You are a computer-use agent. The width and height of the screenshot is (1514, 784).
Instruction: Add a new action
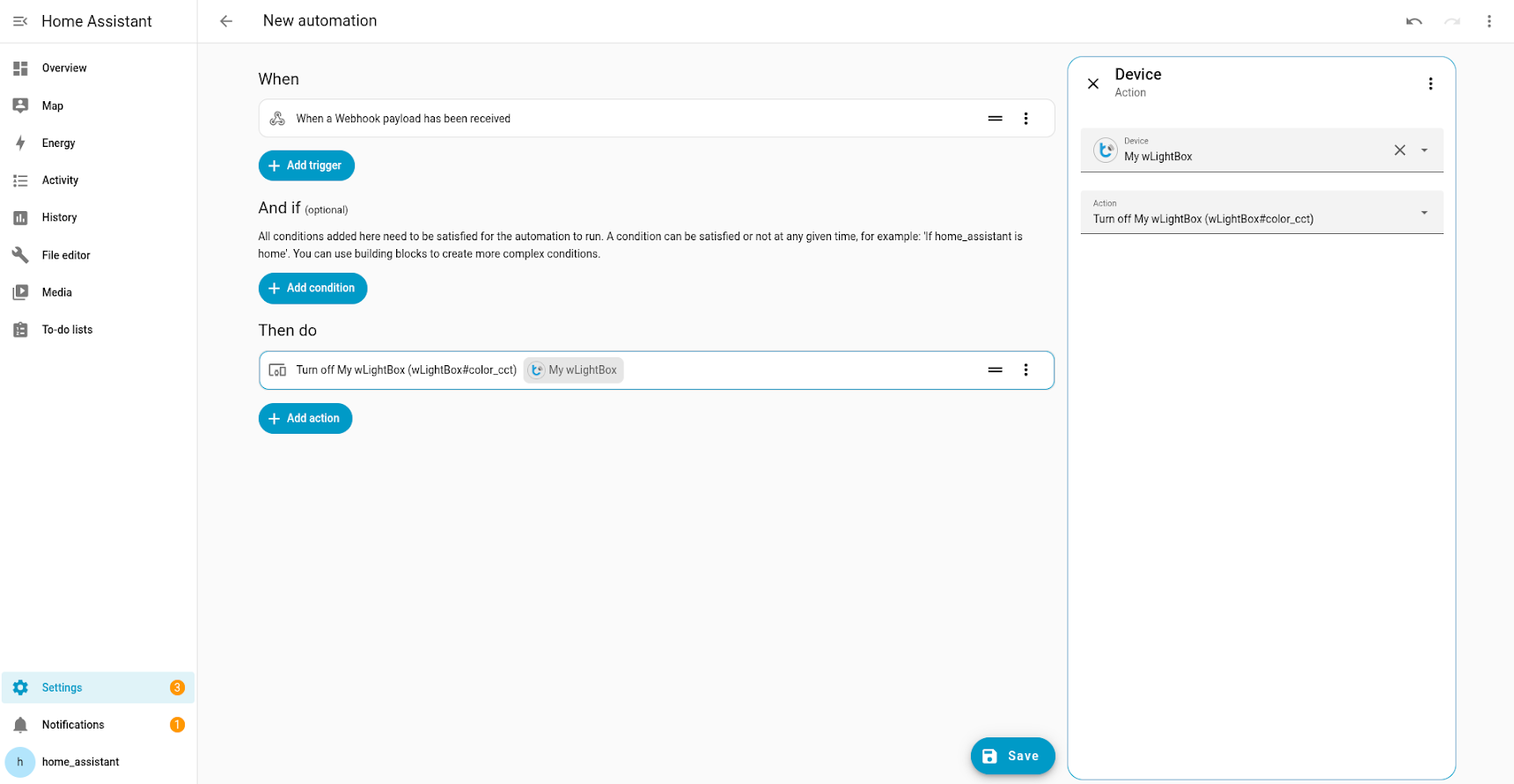click(x=305, y=419)
